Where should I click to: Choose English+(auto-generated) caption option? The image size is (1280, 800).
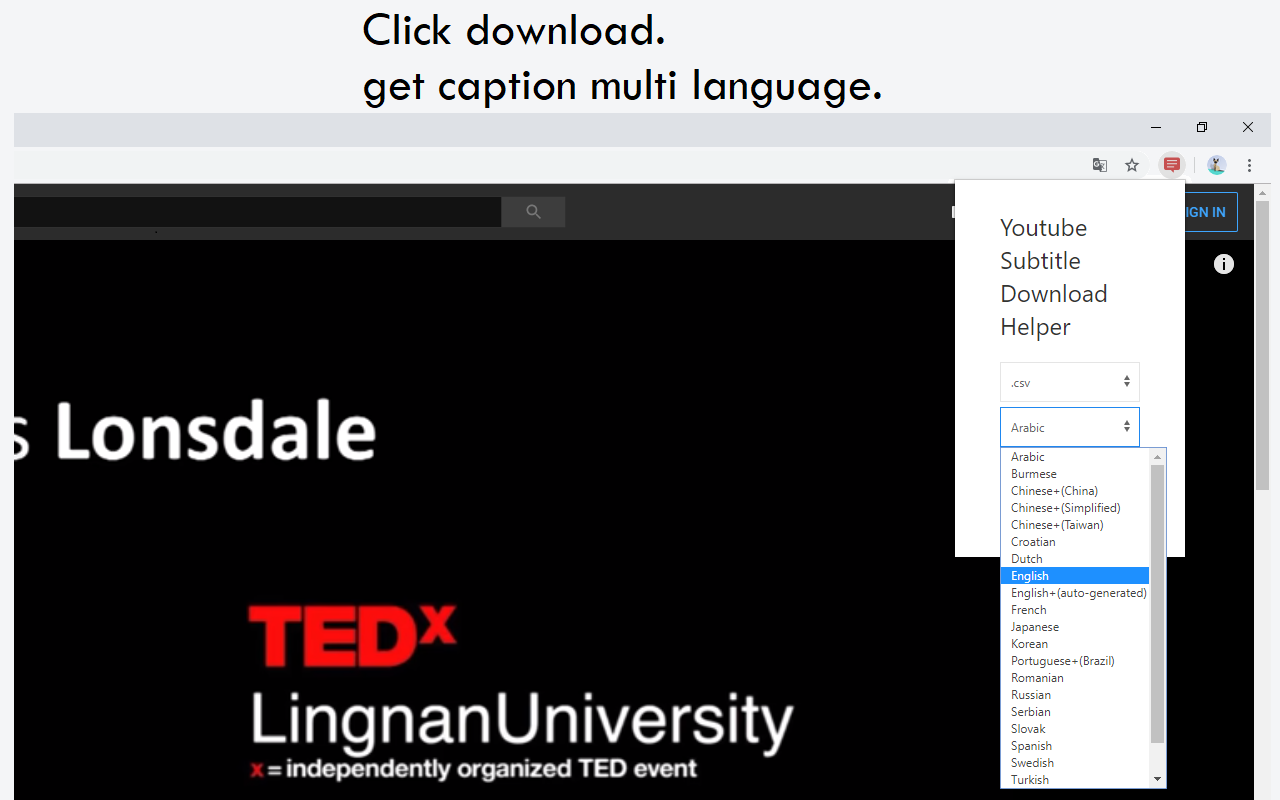click(1077, 592)
